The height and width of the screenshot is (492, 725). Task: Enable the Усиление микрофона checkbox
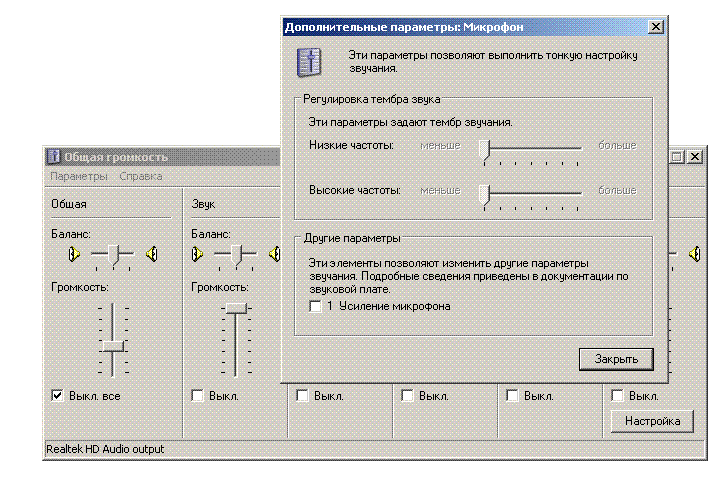[316, 306]
